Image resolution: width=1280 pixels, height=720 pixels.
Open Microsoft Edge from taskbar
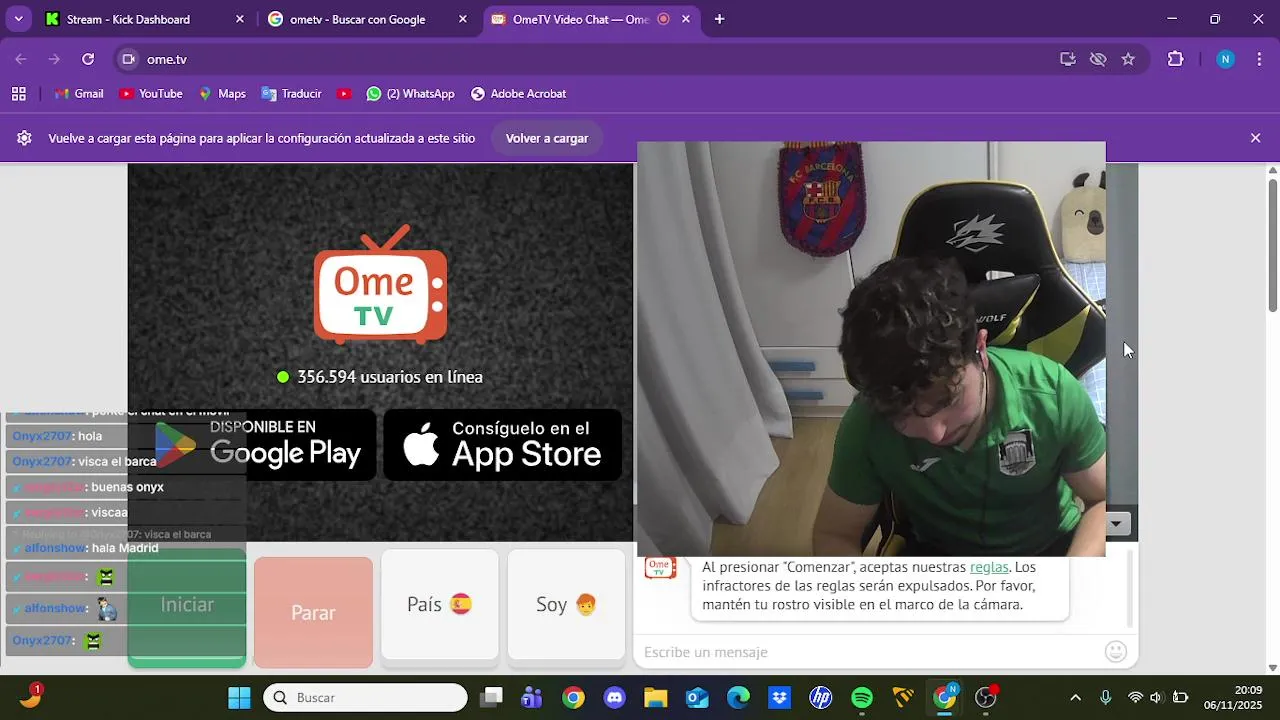click(738, 697)
